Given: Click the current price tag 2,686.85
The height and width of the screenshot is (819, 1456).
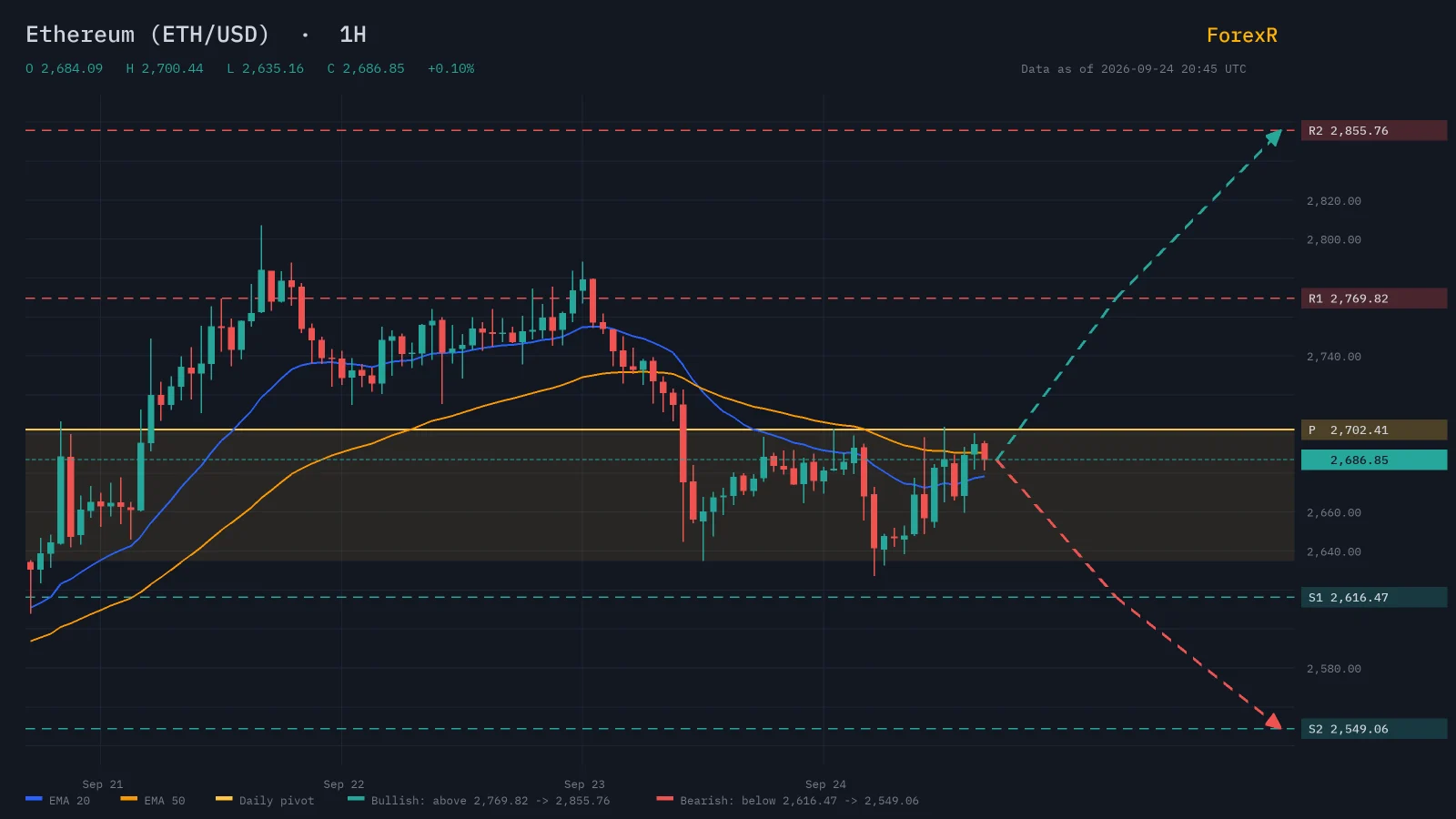Looking at the screenshot, I should click(1374, 460).
